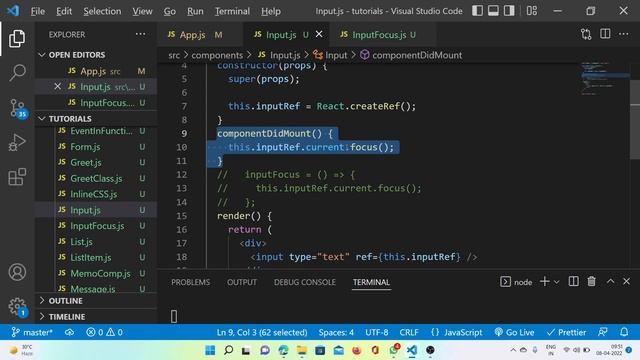Toggle secondary side bar layout icon
This screenshot has width=640, height=360.
click(x=509, y=11)
